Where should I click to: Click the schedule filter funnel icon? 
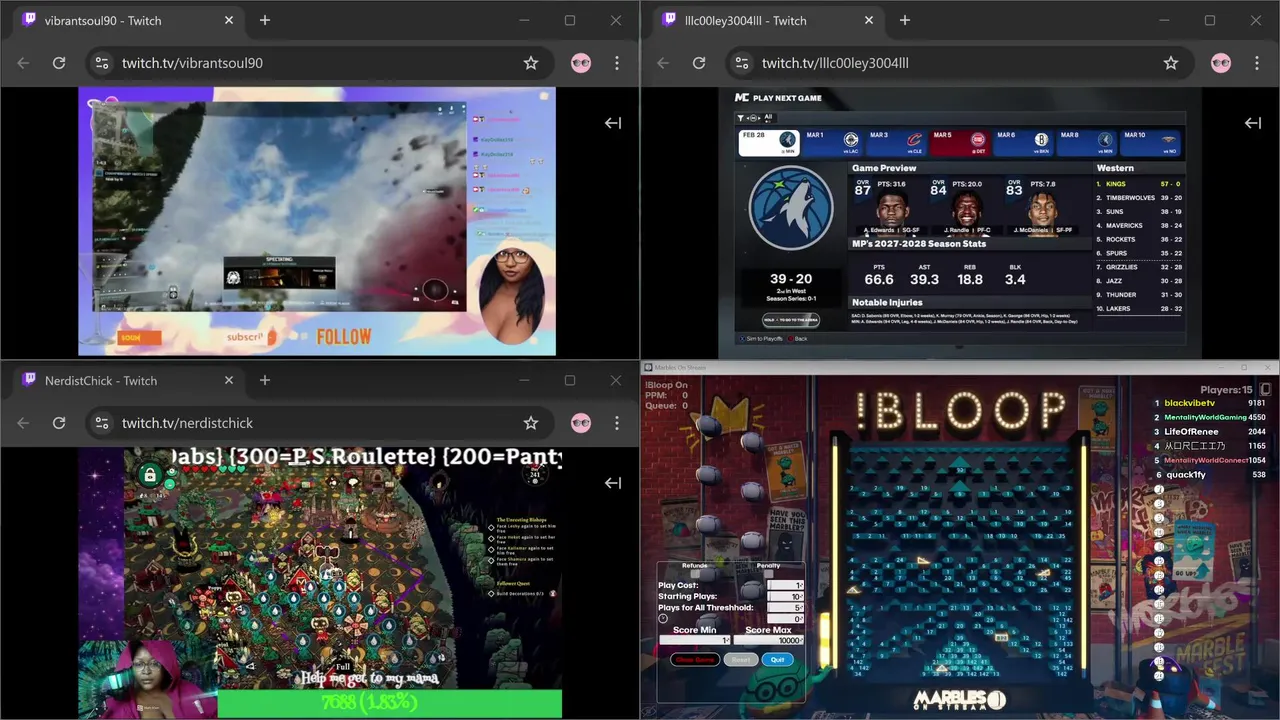pyautogui.click(x=740, y=118)
